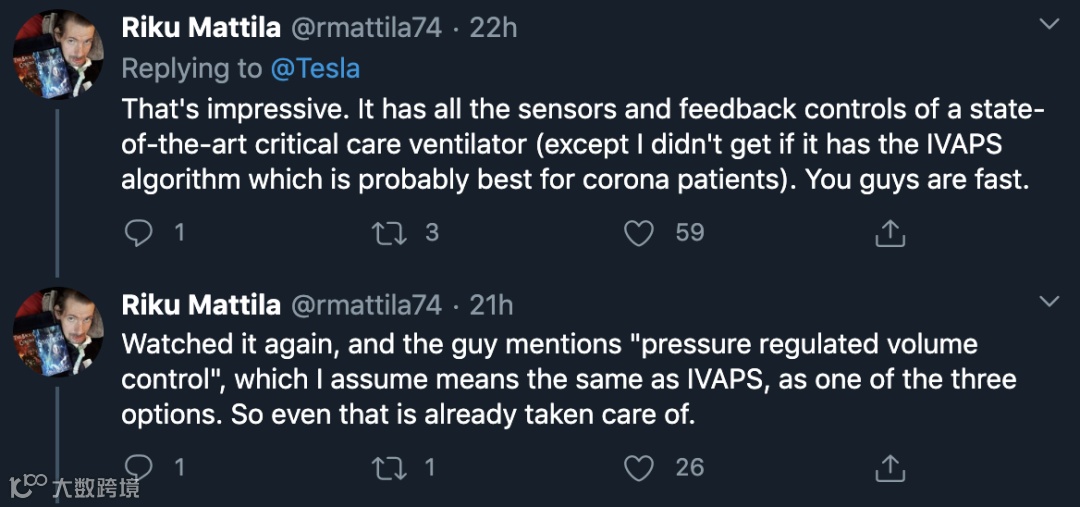Click Riku Mattila's name on the first tweet
1080x507 pixels.
(200, 27)
